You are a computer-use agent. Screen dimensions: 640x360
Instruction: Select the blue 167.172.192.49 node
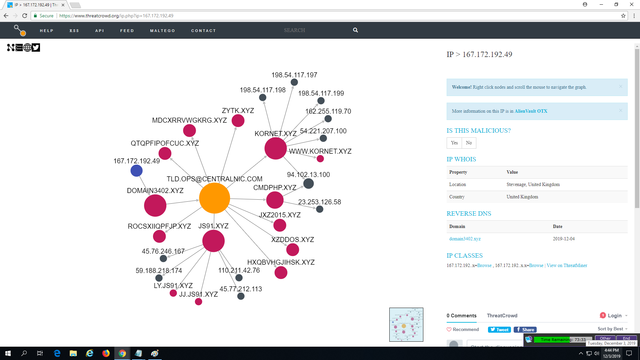click(x=136, y=171)
